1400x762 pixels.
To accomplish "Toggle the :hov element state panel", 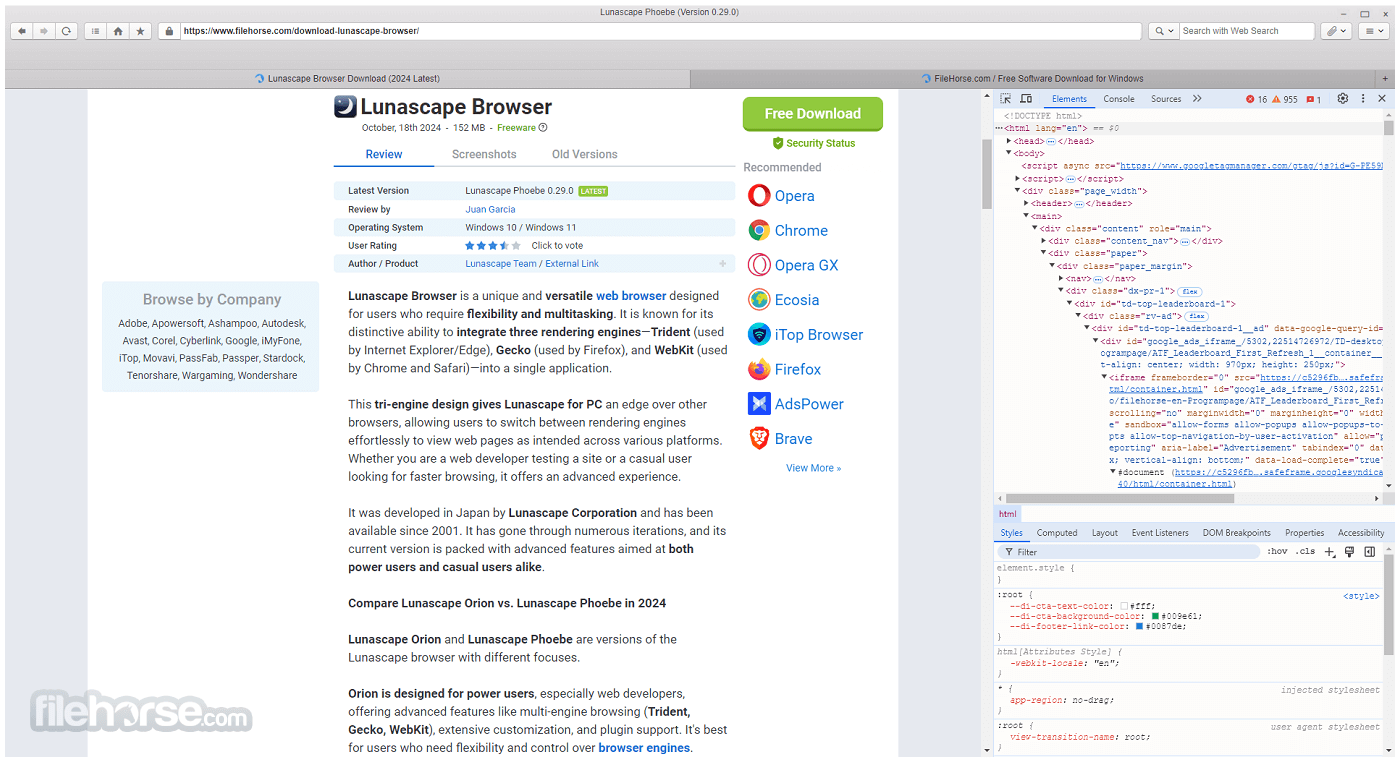I will click(x=1277, y=552).
